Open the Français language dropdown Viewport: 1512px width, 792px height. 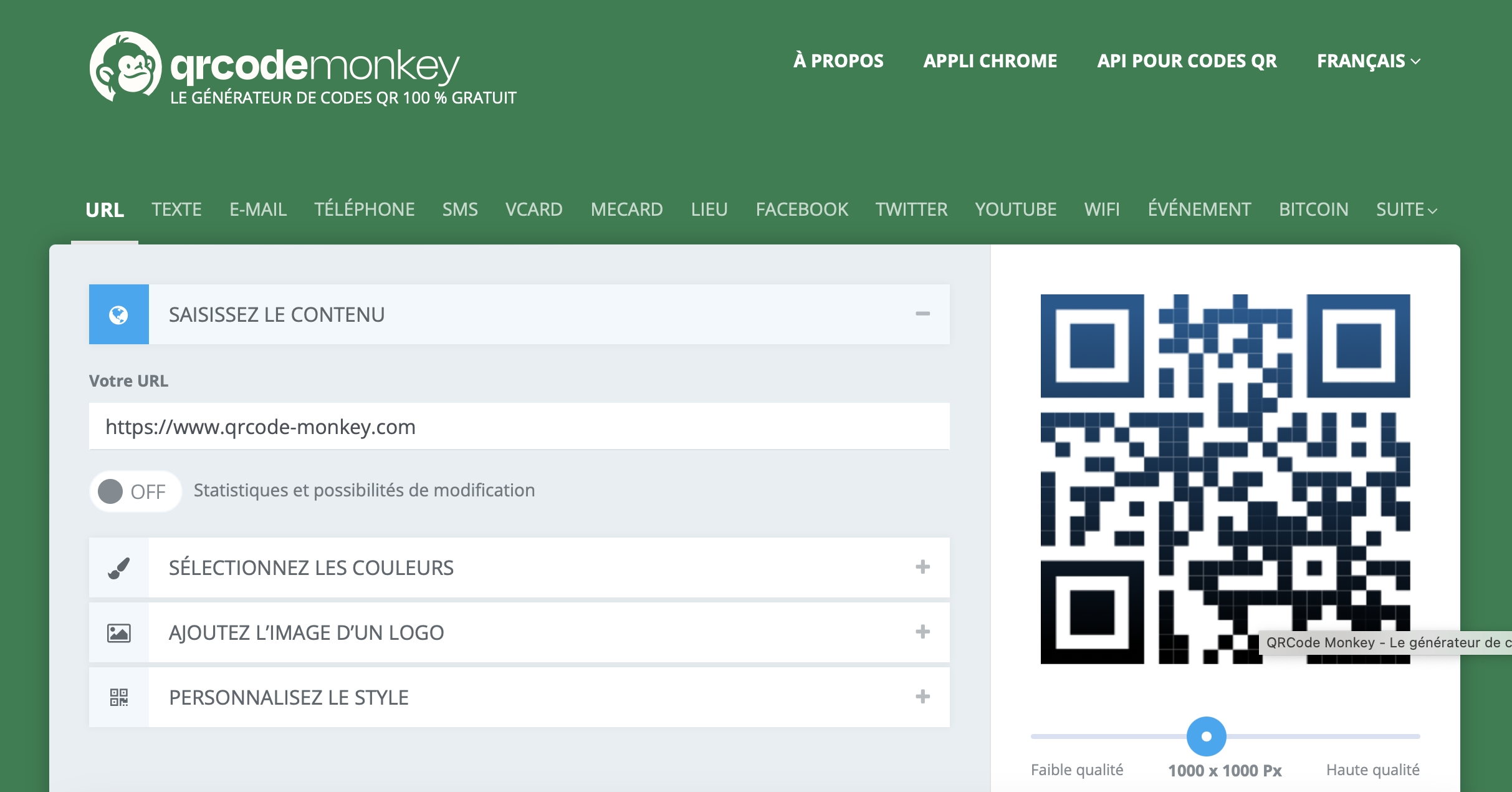point(1369,61)
